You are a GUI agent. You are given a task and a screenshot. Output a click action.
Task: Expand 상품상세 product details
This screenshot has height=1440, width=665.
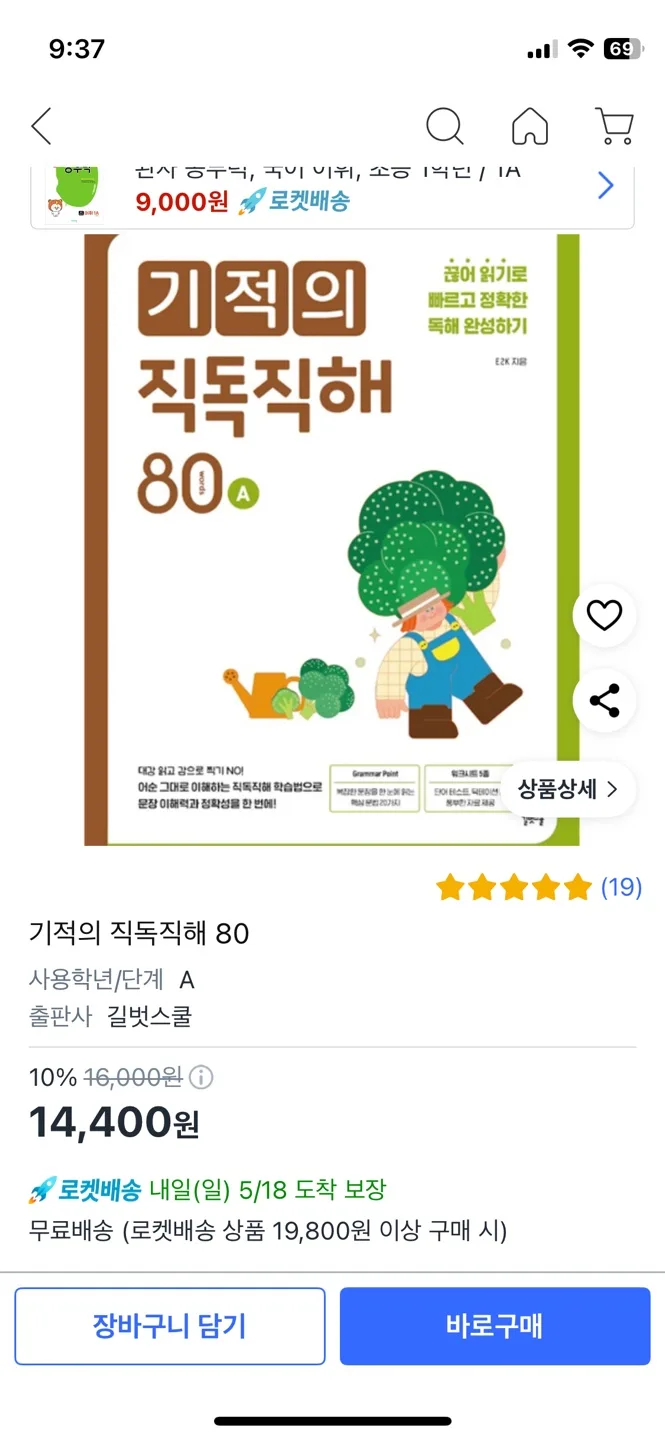[568, 789]
